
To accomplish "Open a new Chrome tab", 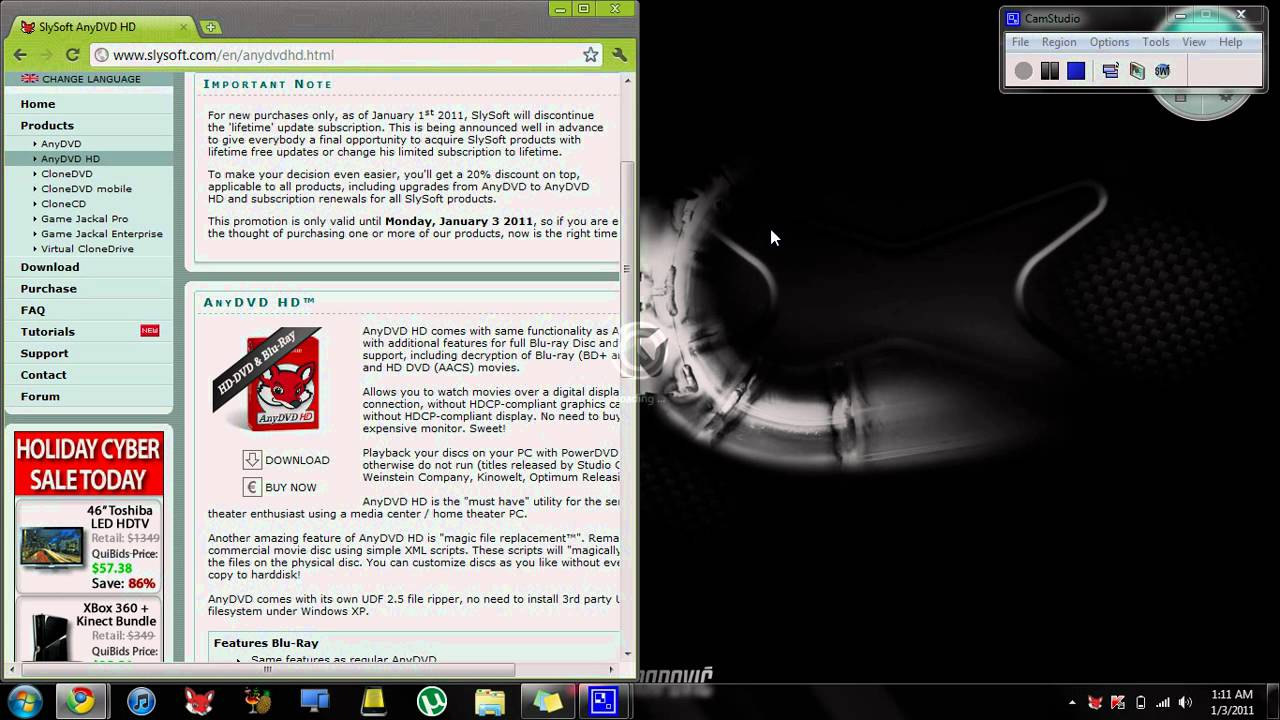I will point(210,27).
